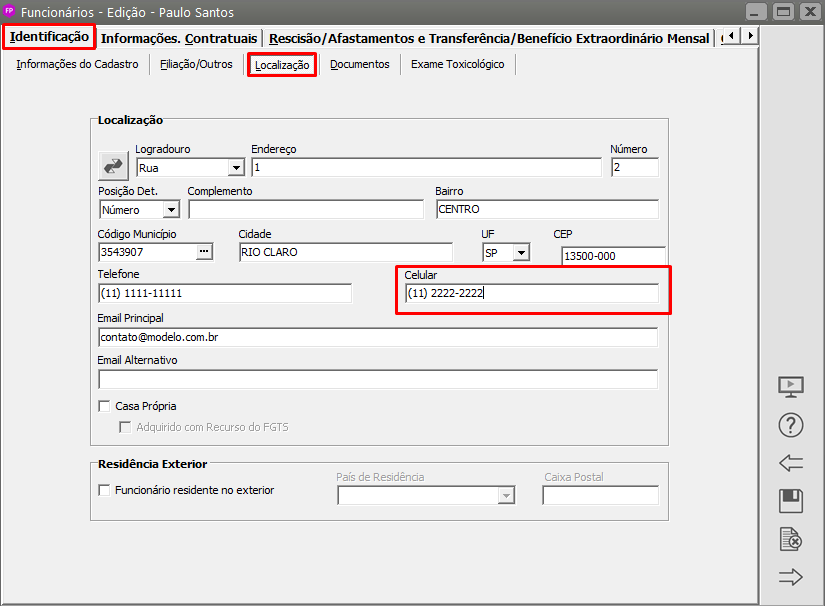Open the Posição Det. dropdown
Viewport: 825px width, 606px height.
coord(170,210)
